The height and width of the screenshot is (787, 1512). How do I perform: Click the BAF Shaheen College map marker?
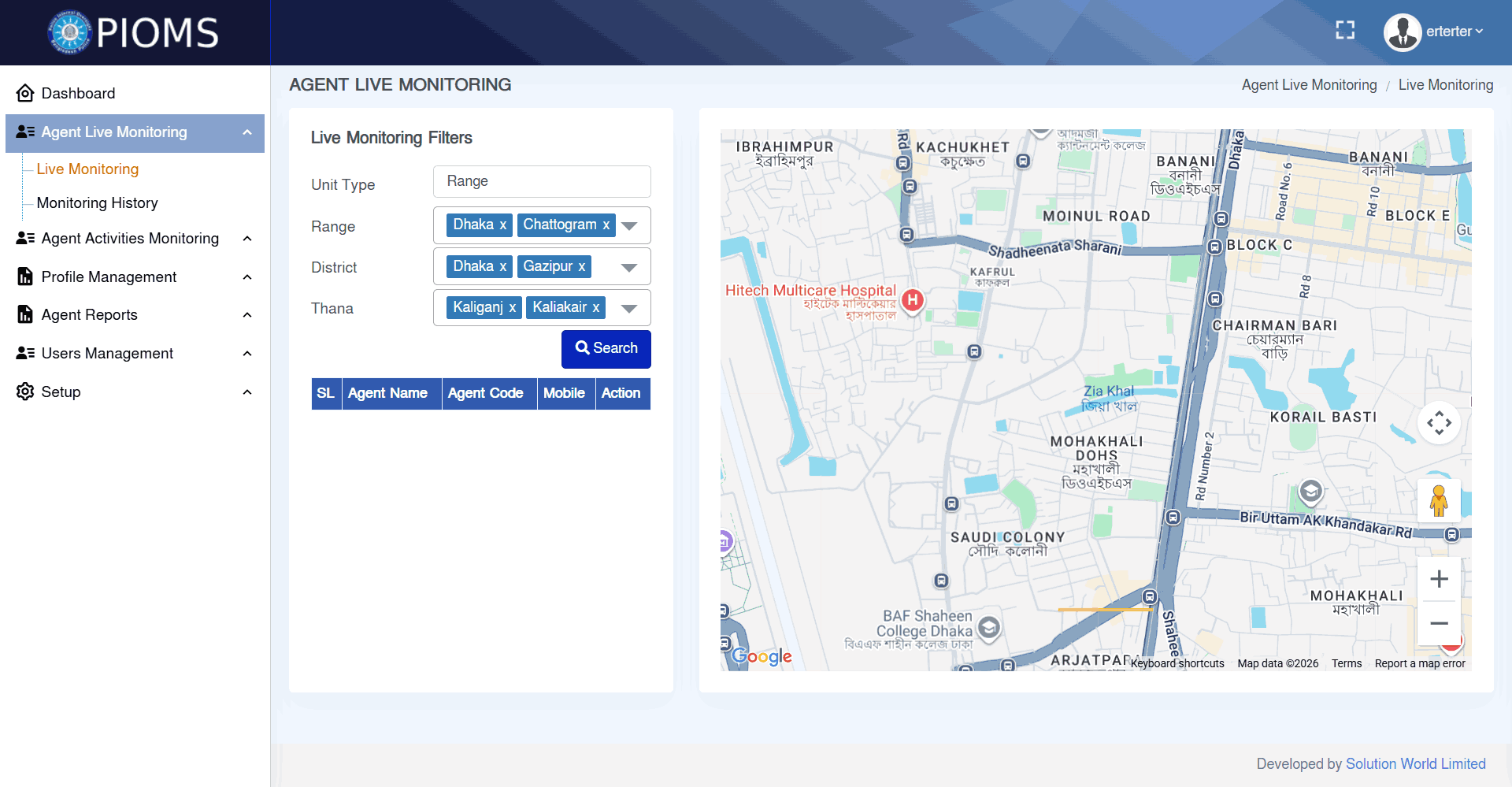click(x=989, y=628)
